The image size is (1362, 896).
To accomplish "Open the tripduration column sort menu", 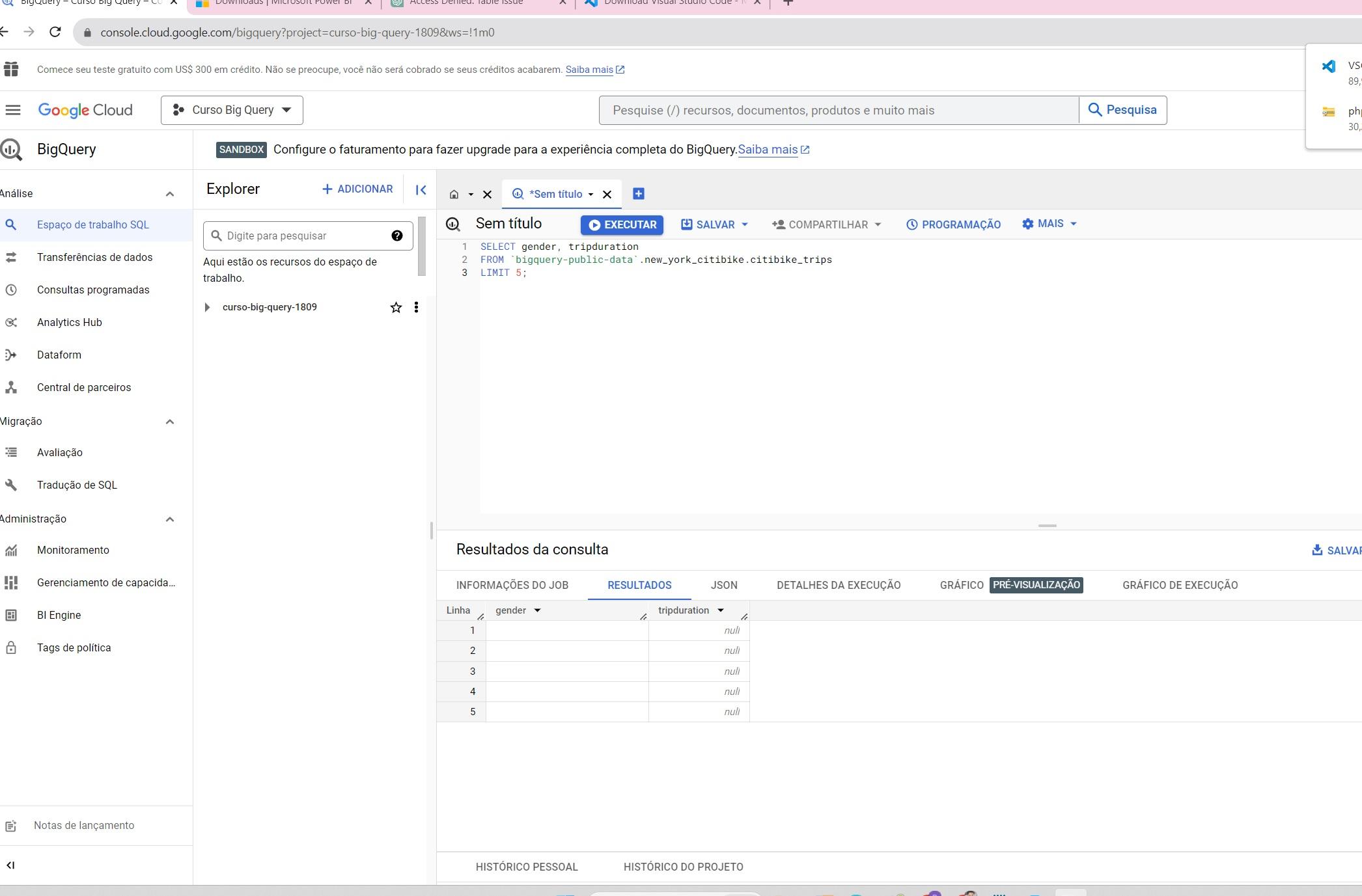I will (x=721, y=610).
